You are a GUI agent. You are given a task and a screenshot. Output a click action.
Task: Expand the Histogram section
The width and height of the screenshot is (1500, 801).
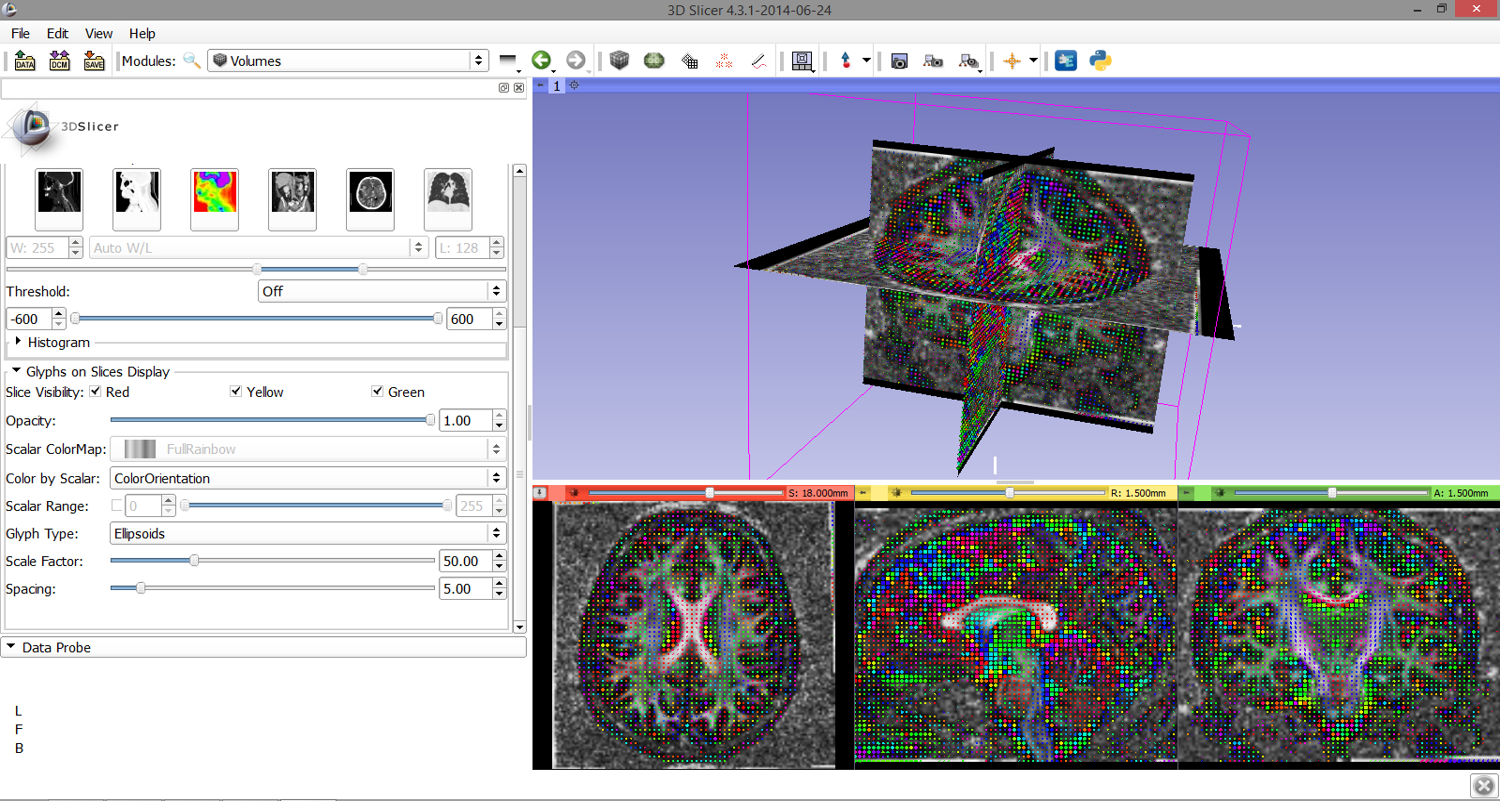[x=58, y=342]
